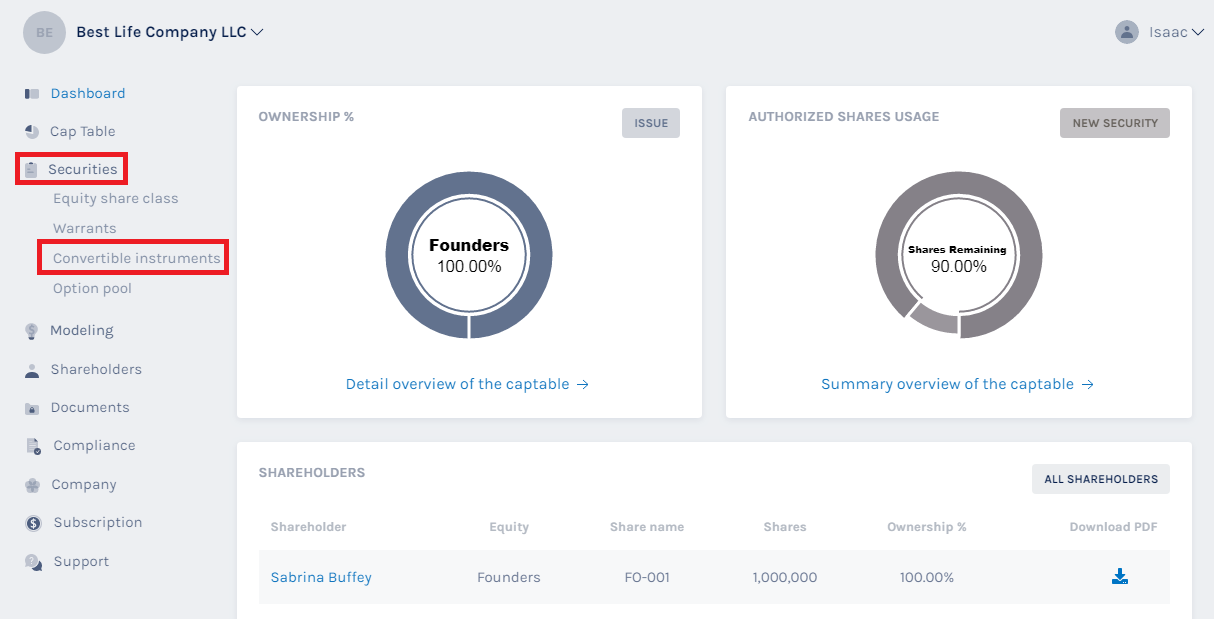Download PDF for Sabrina Buffey
Viewport: 1214px width, 619px height.
(x=1120, y=577)
